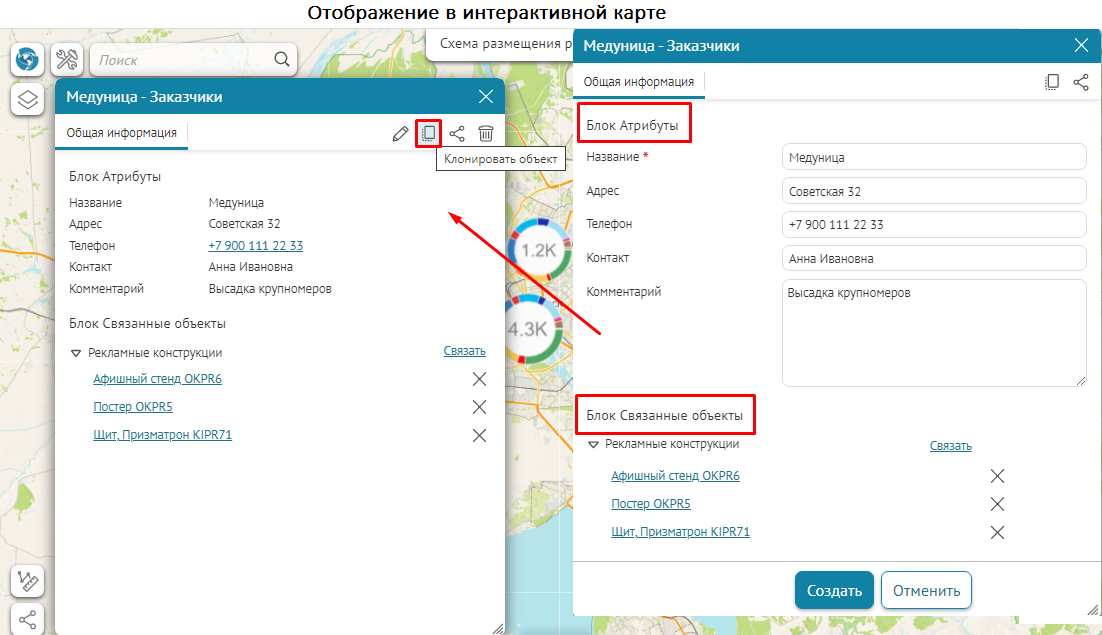
Task: Delete the object with the trash icon
Action: (486, 133)
